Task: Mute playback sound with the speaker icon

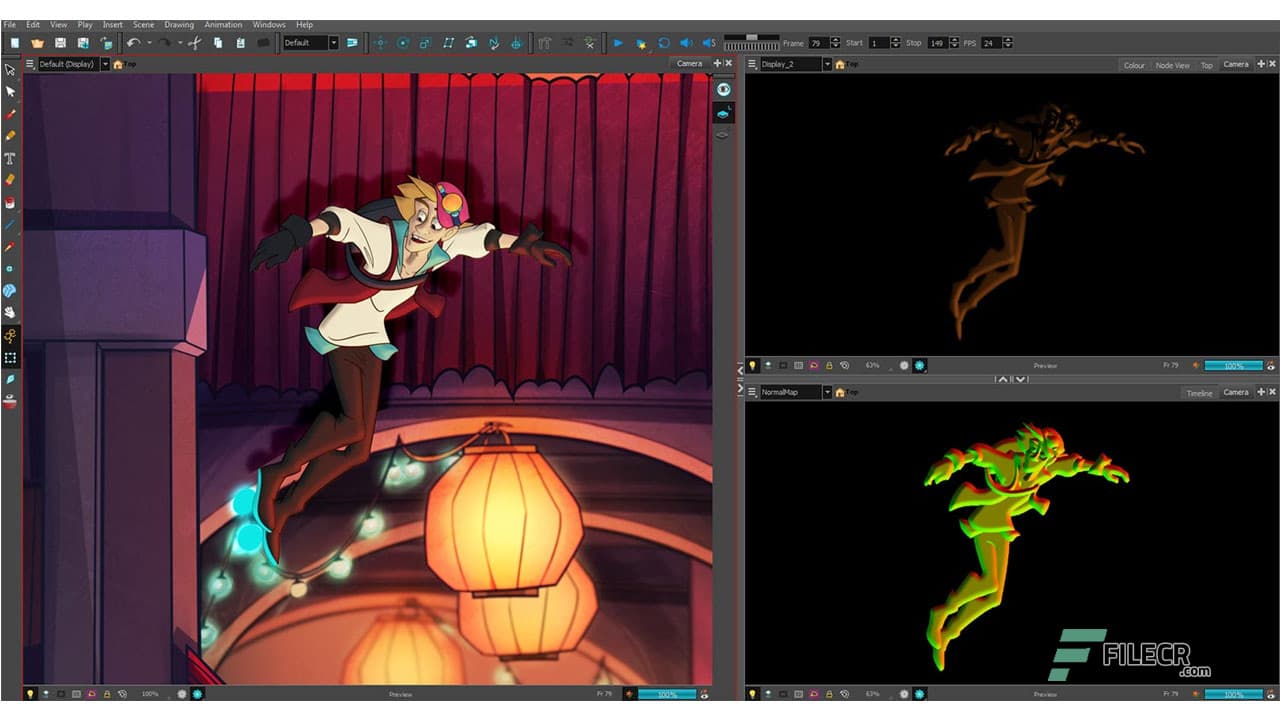Action: pyautogui.click(x=684, y=43)
